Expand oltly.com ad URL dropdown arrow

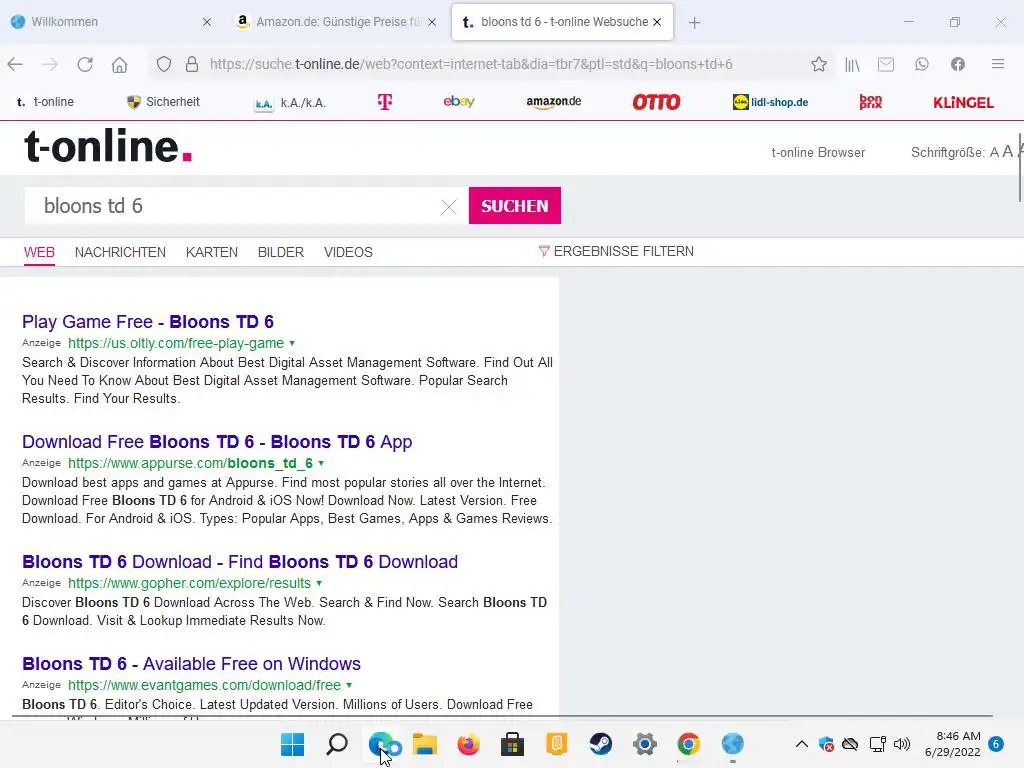292,344
